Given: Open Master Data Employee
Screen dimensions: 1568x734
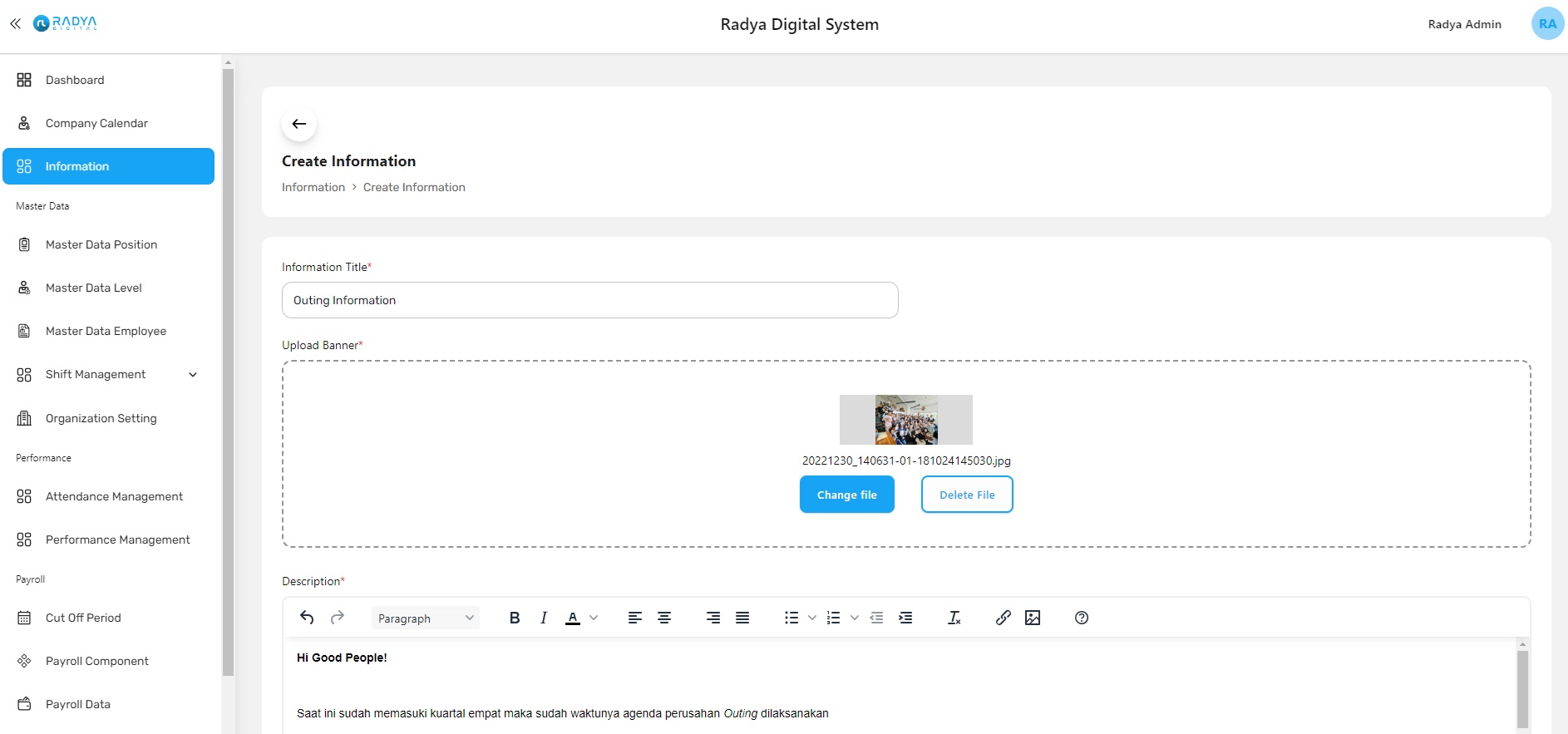Looking at the screenshot, I should pyautogui.click(x=109, y=331).
